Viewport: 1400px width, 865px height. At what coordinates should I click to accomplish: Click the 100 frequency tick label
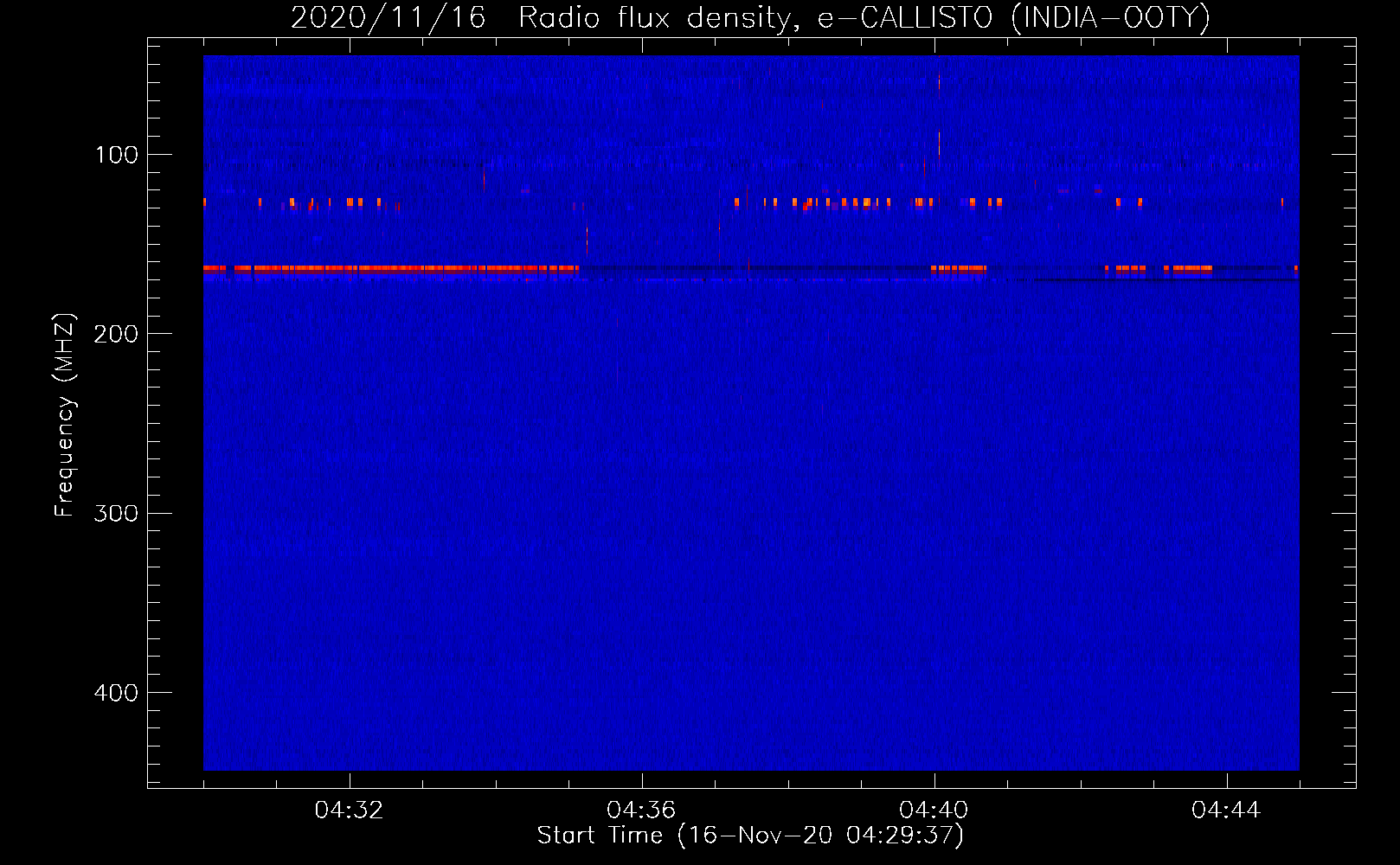(117, 155)
